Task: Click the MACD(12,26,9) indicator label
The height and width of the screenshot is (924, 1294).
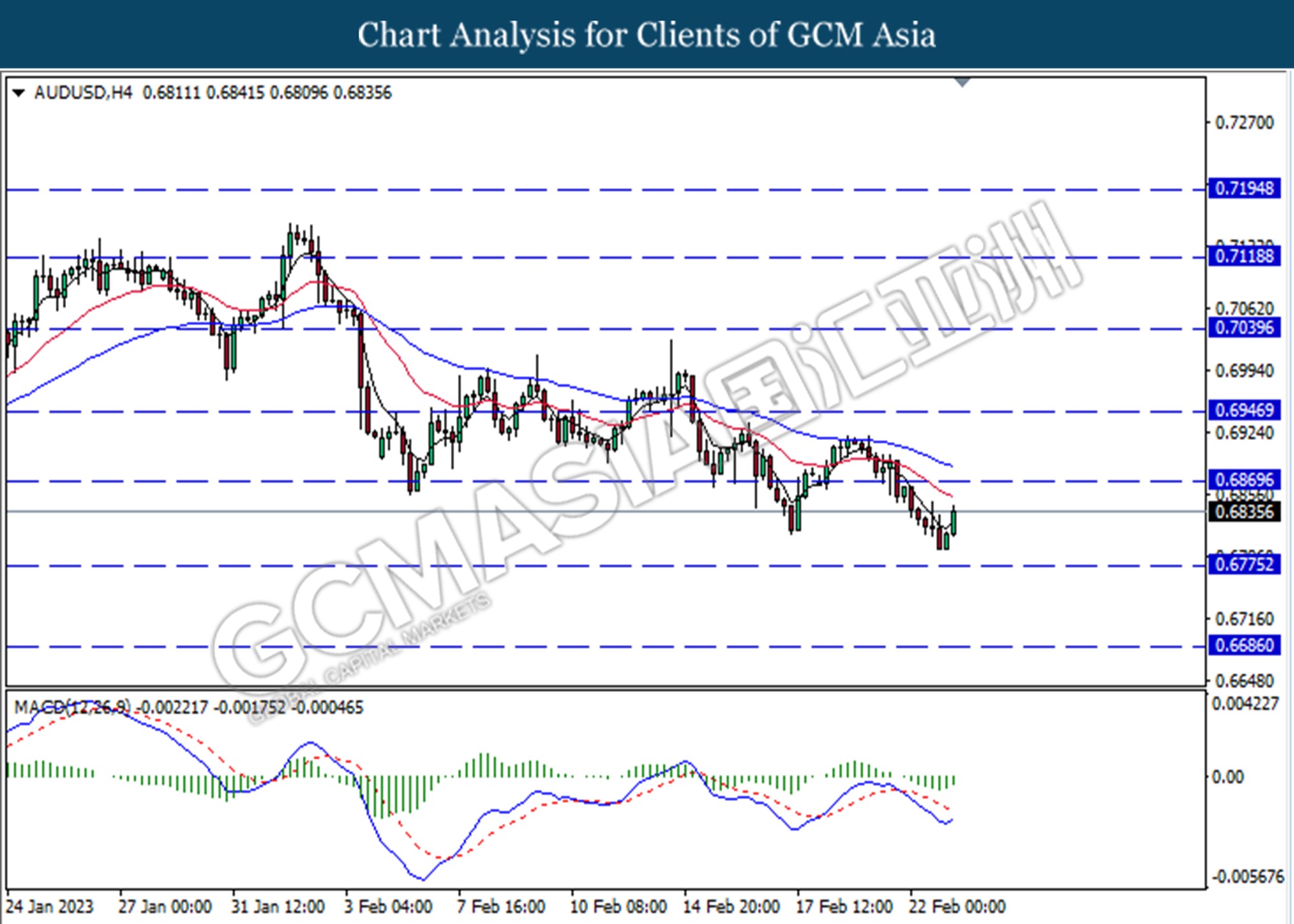Action: (72, 707)
